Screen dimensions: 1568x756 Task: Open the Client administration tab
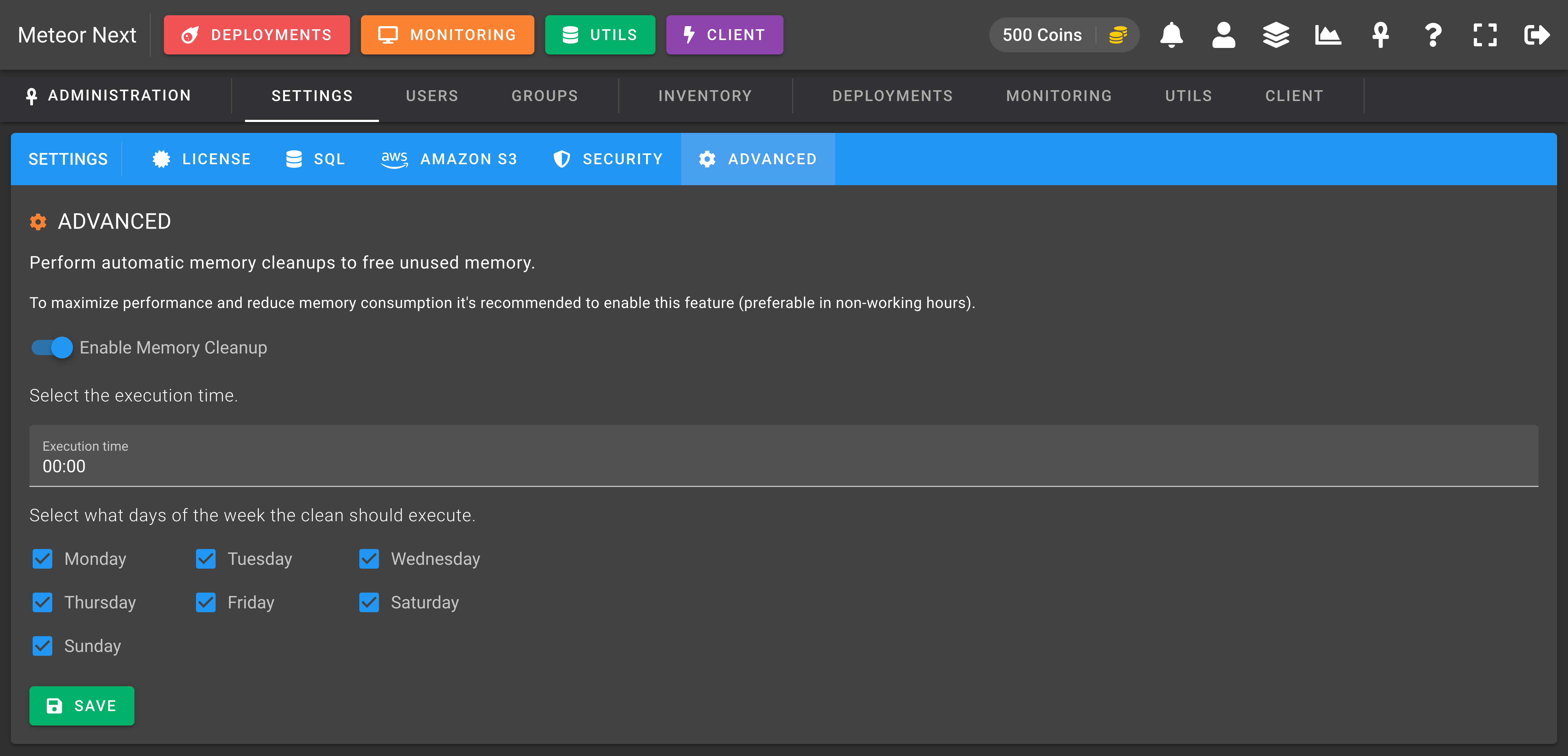pos(1295,96)
